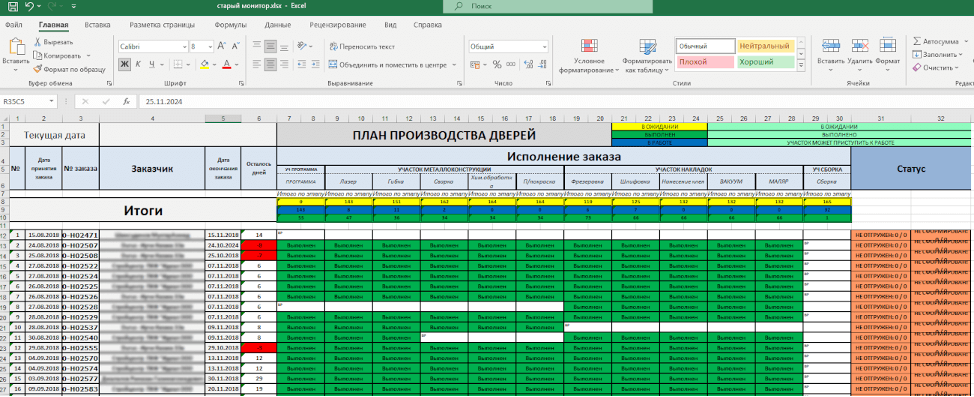Open Копировать dropdown arrow

pyautogui.click(x=88, y=56)
